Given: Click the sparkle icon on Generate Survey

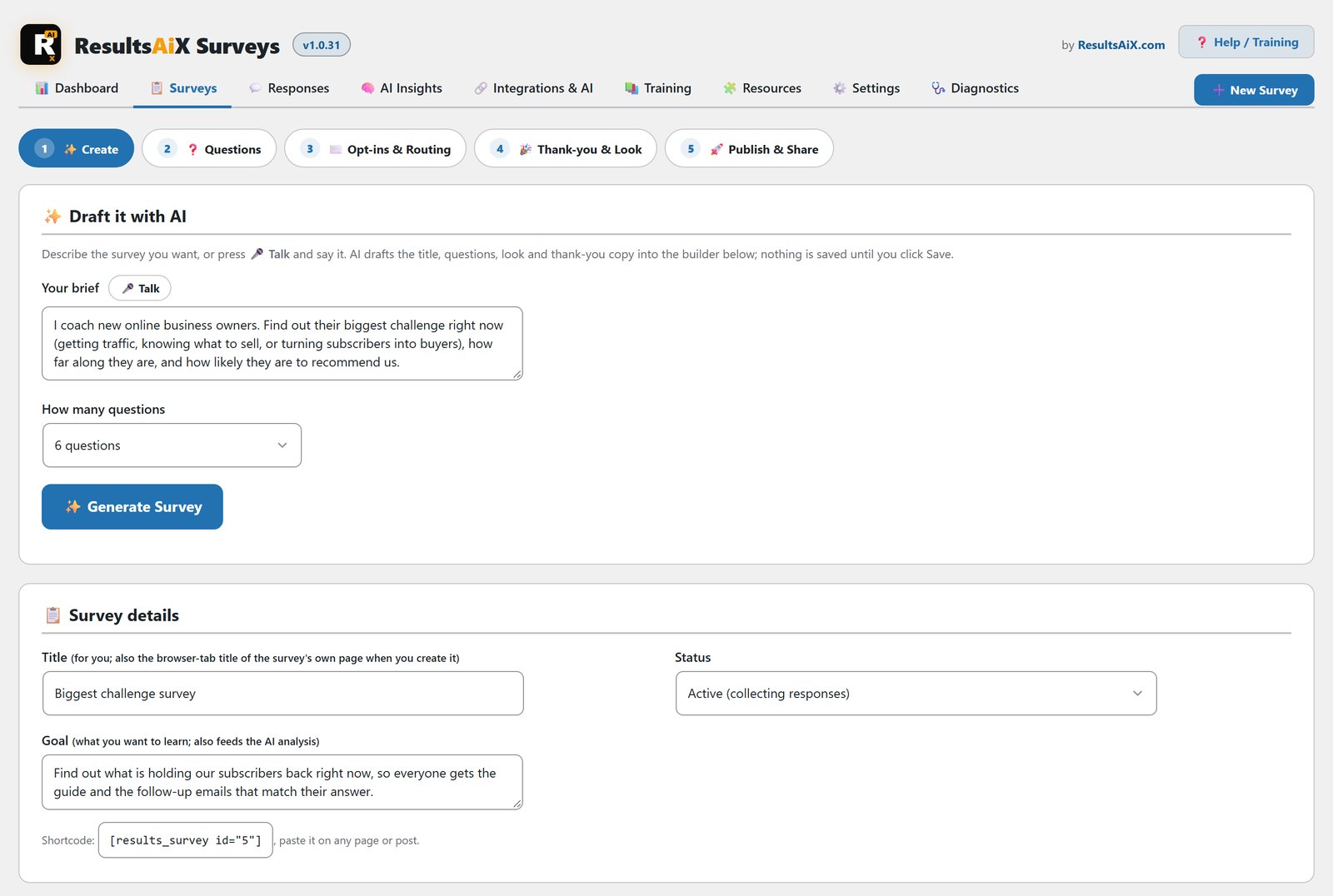Looking at the screenshot, I should tap(73, 506).
